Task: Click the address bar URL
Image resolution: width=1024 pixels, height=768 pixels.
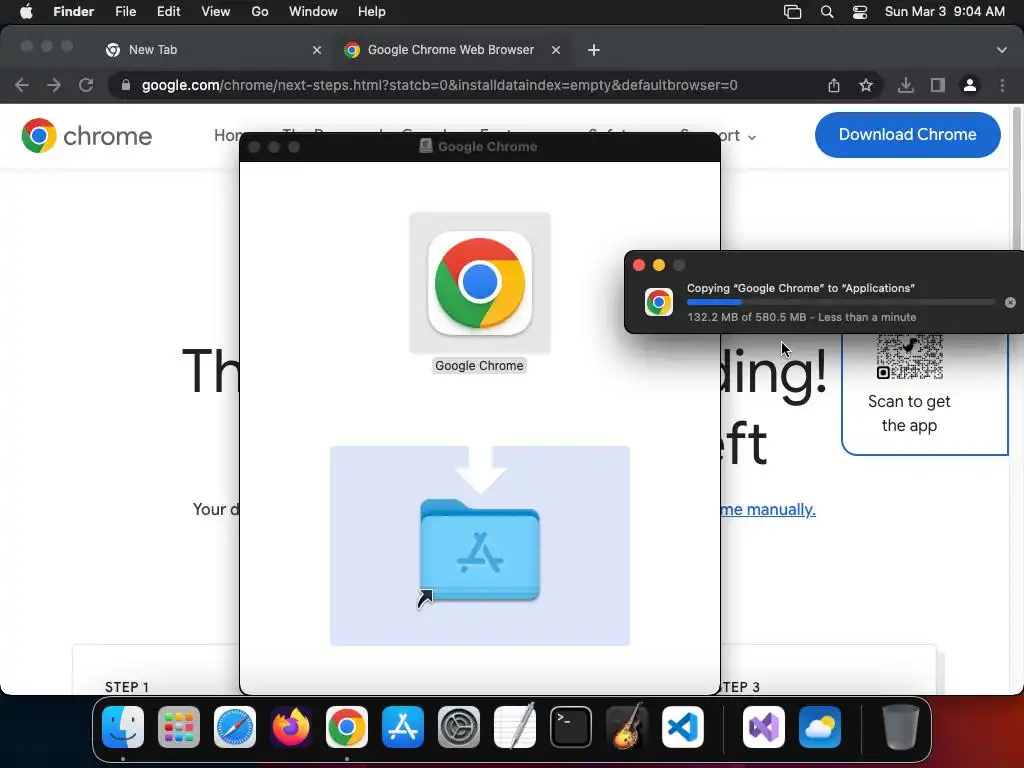Action: pos(440,86)
